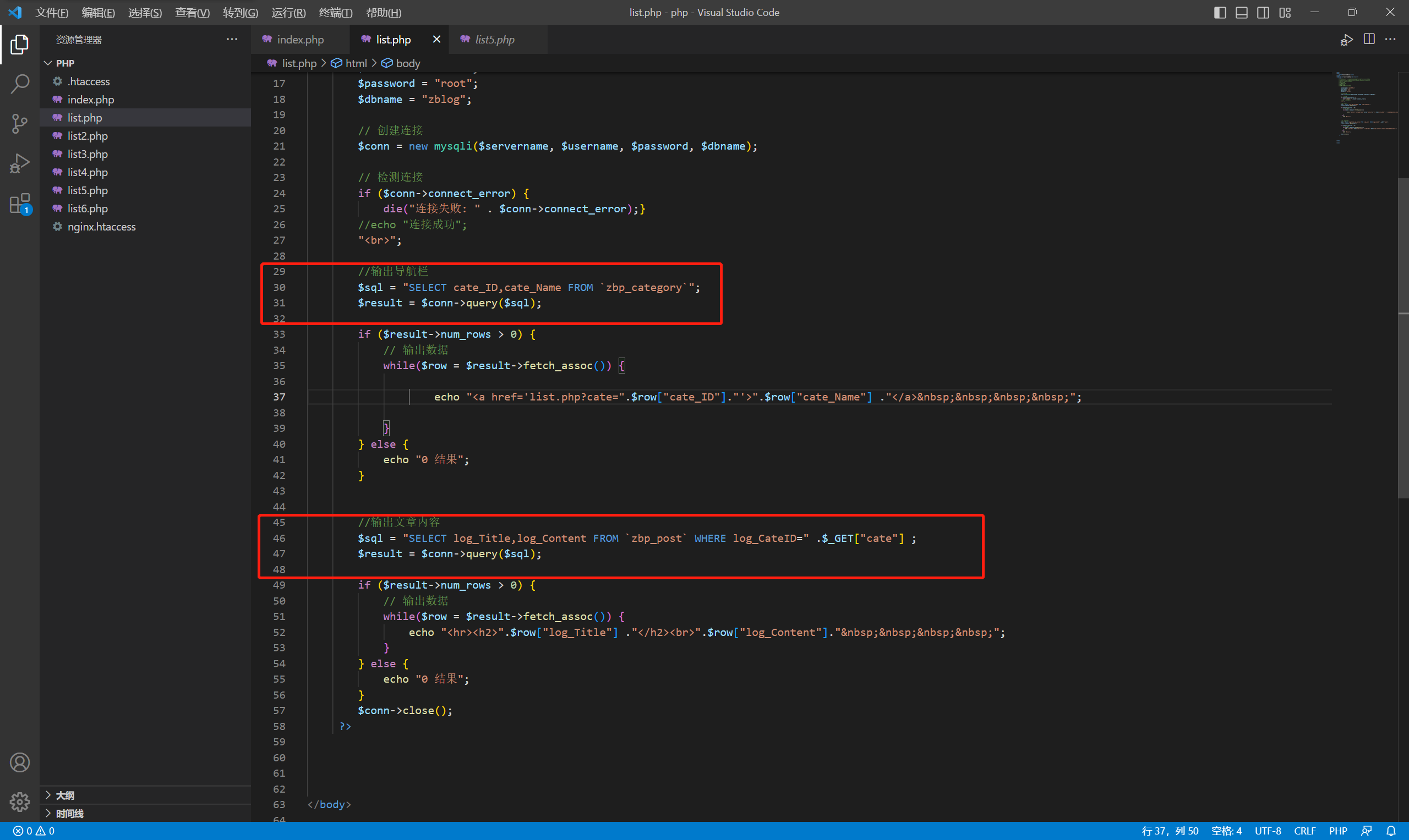The height and width of the screenshot is (840, 1409).
Task: Open the Accounts menu icon
Action: (20, 762)
